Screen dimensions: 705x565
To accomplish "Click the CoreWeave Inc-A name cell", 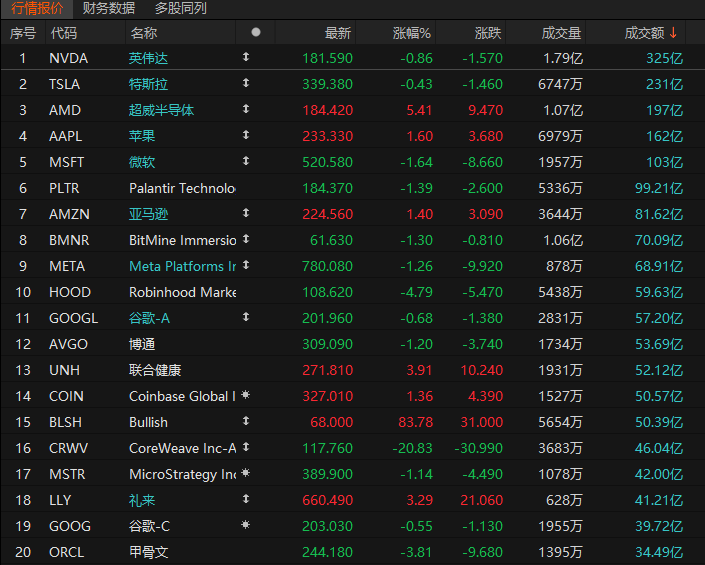I will [182, 449].
